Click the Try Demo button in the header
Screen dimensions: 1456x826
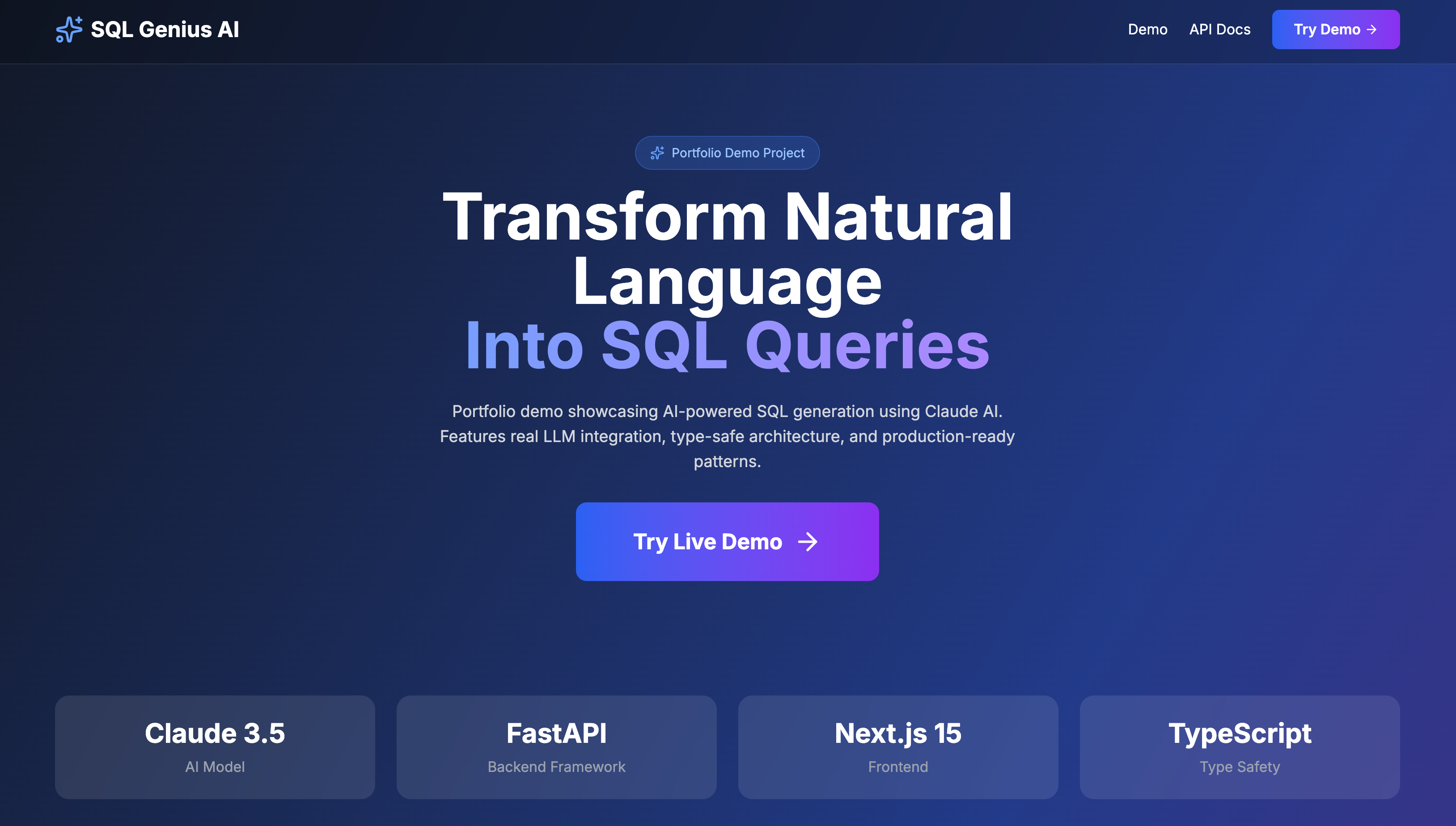[x=1336, y=29]
